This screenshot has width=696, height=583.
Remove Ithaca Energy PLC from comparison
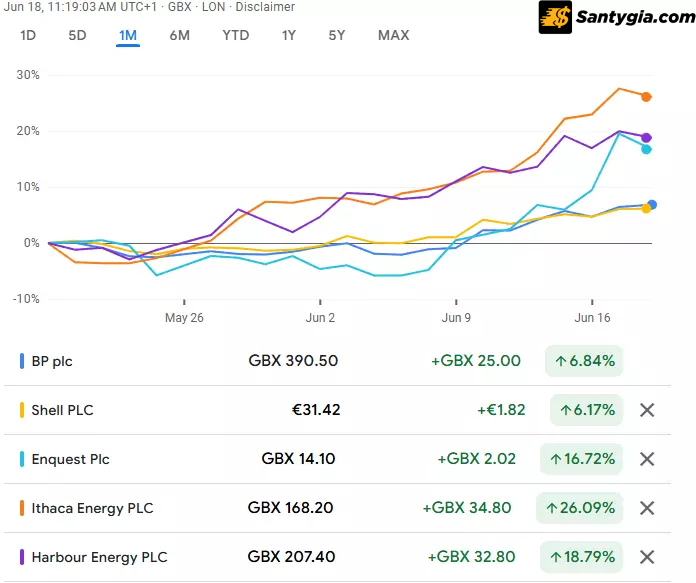tap(647, 508)
